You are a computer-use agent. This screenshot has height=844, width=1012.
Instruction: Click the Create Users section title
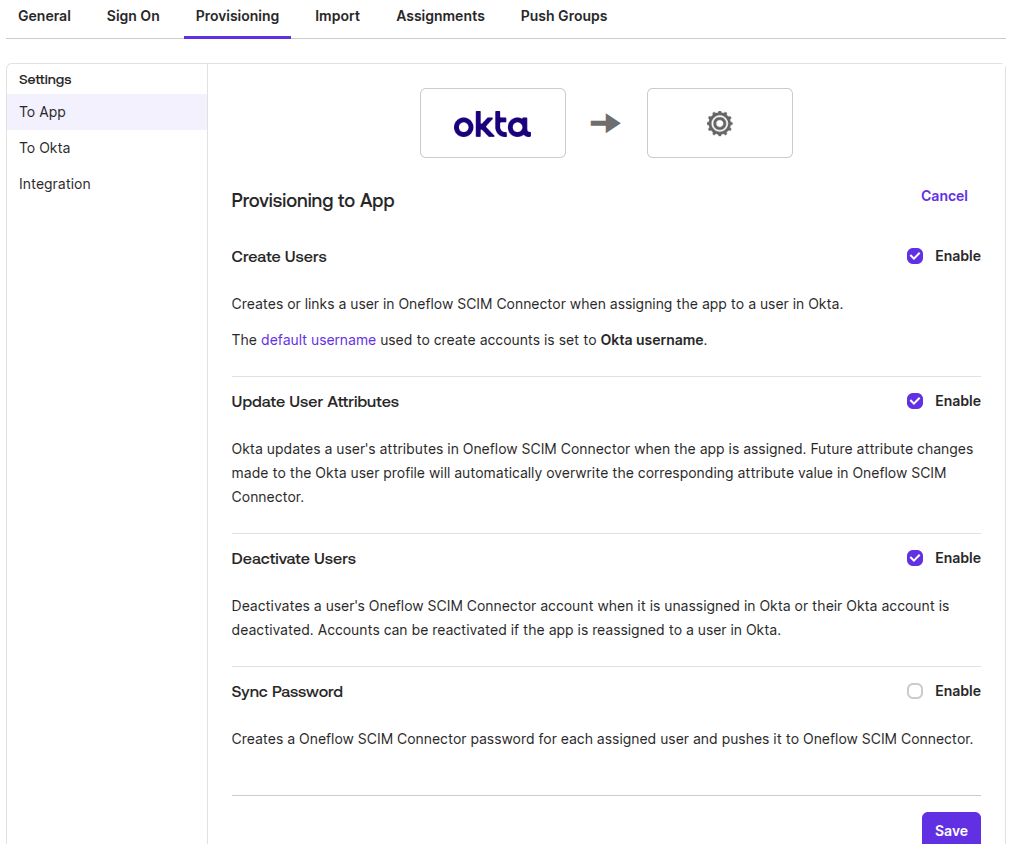[x=279, y=257]
